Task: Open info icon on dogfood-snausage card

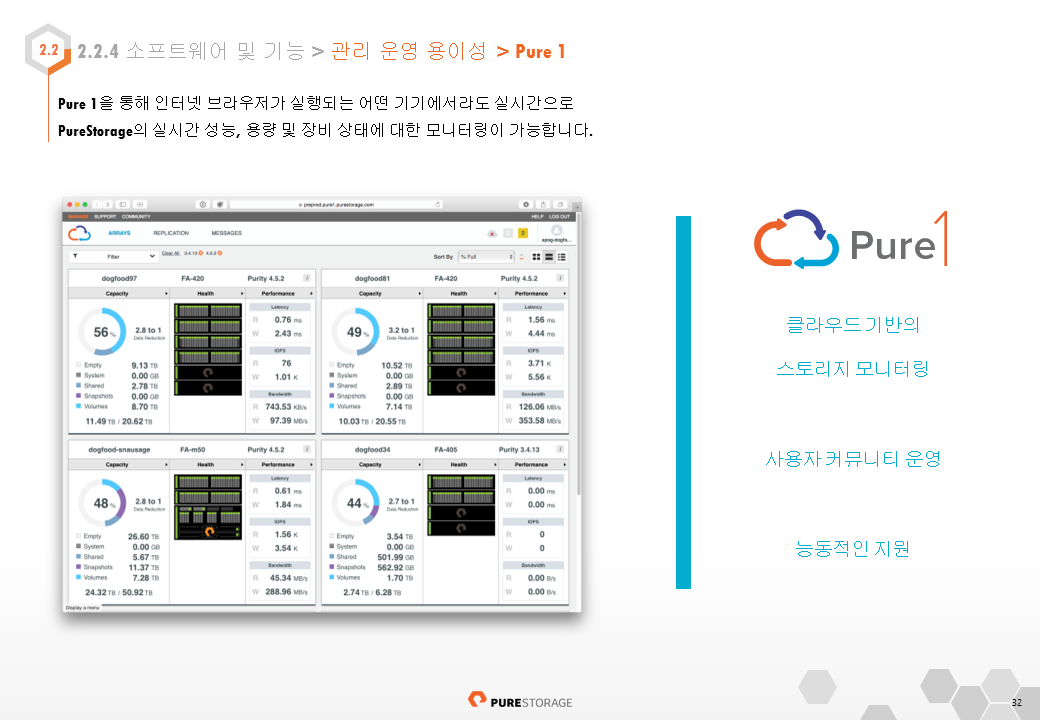Action: coord(307,449)
